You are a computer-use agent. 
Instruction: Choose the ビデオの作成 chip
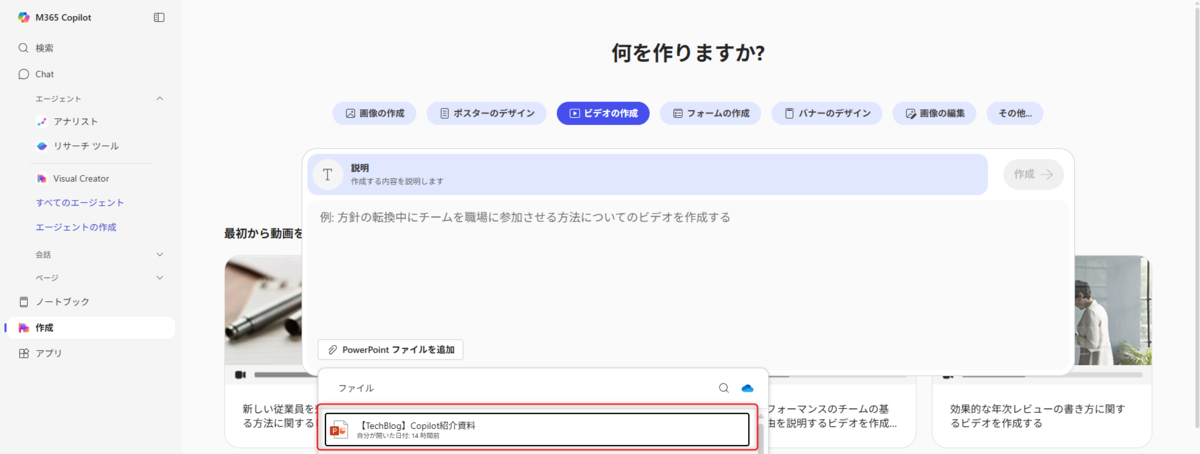click(603, 113)
